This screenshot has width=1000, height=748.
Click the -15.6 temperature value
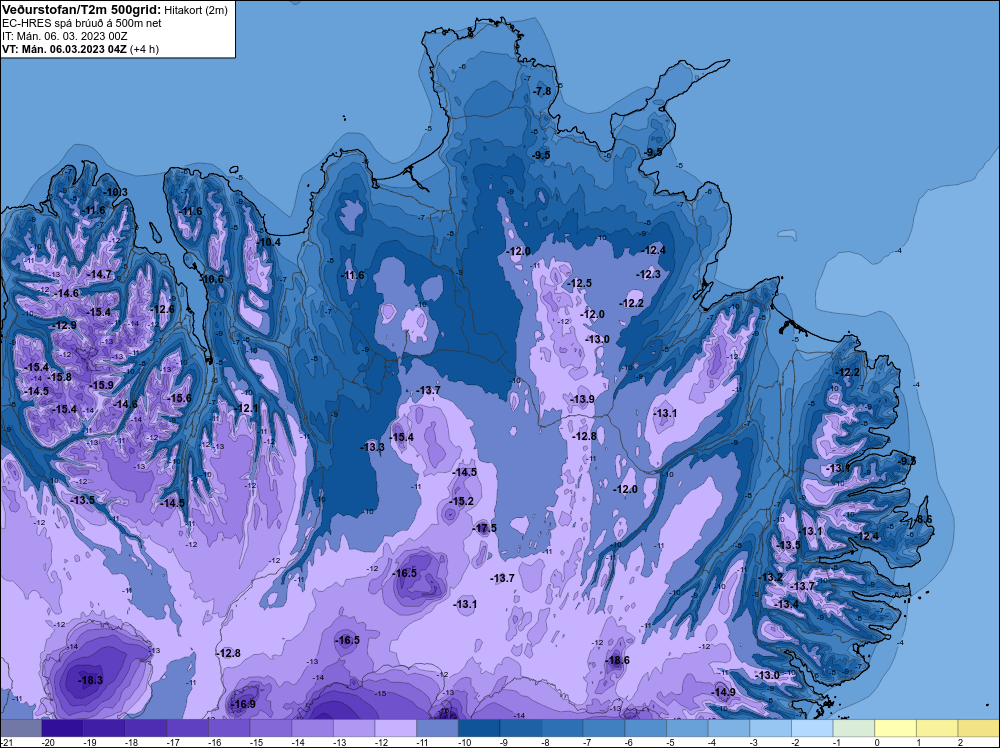pos(179,398)
